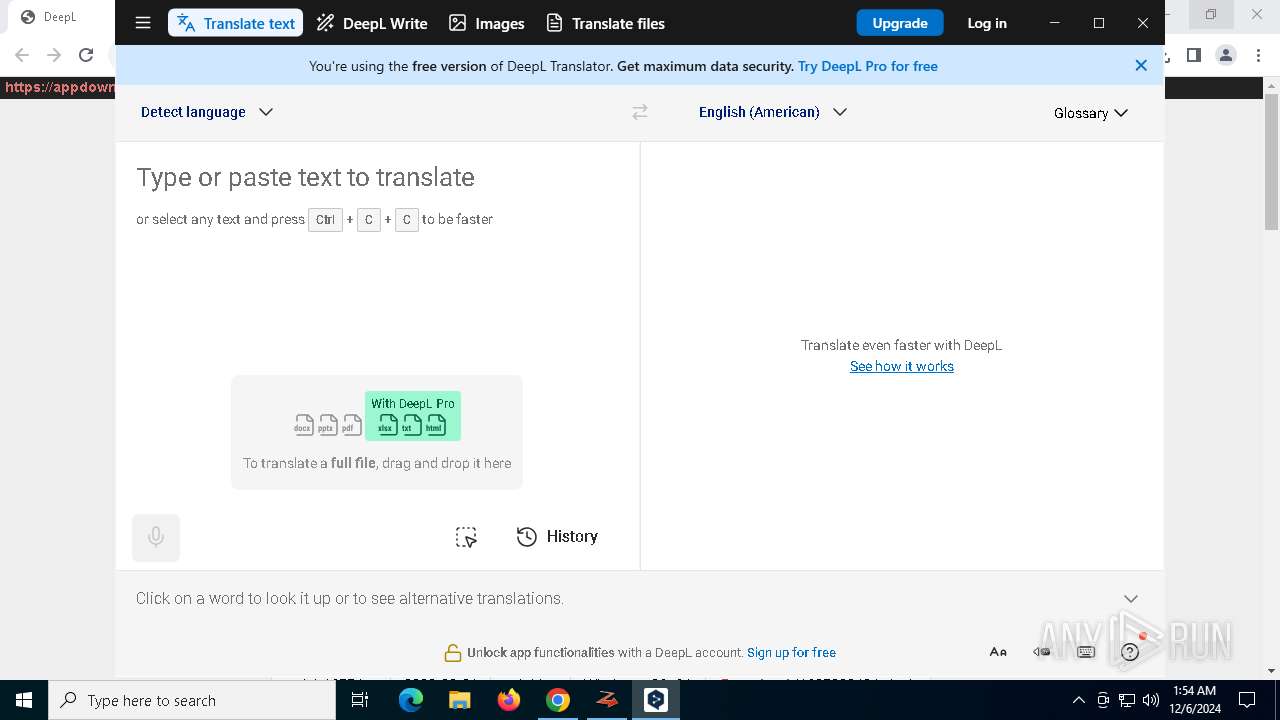Open the hamburger menu in DeepL
1280x720 pixels.
(x=143, y=23)
